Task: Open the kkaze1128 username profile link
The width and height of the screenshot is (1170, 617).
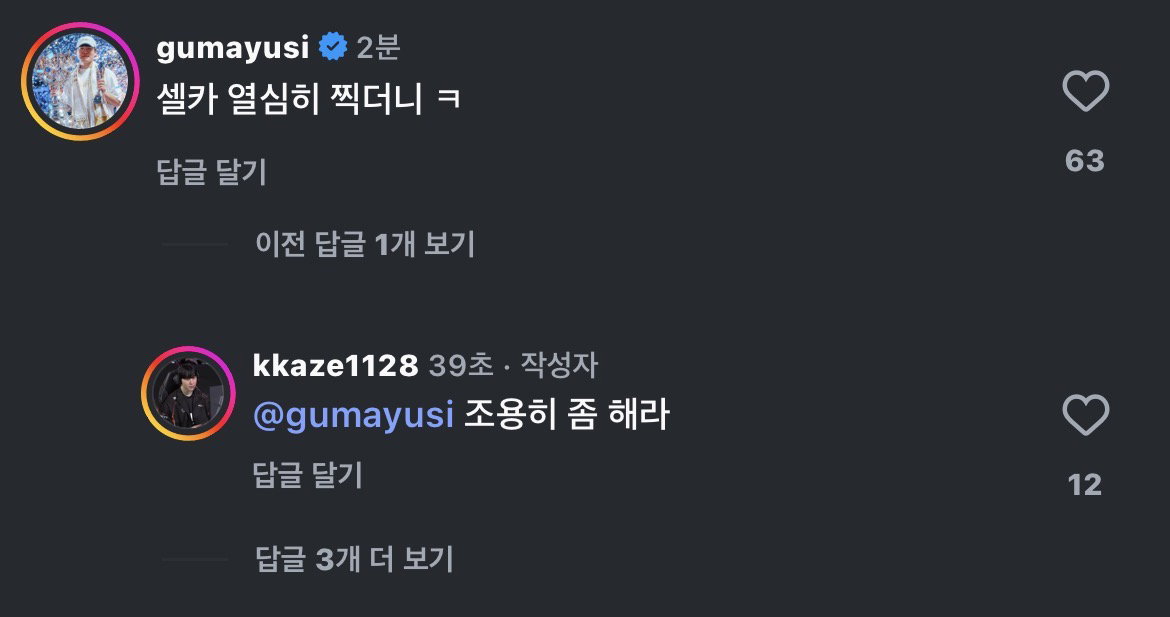Action: 335,366
